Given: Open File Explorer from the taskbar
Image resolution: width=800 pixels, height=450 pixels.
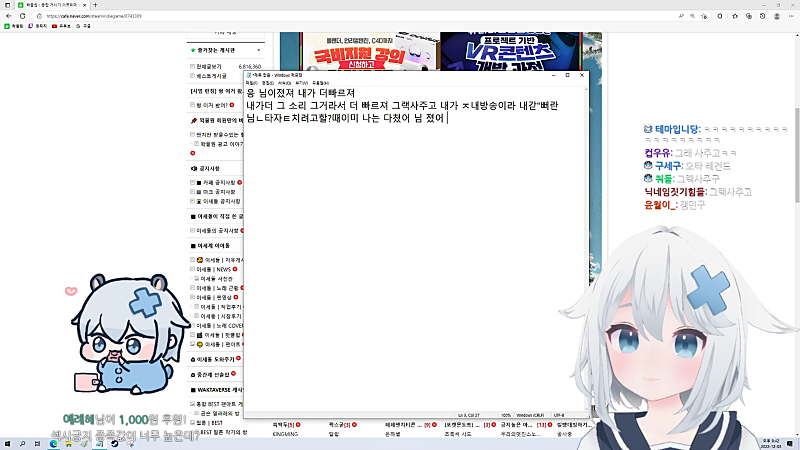Looking at the screenshot, I should 68,444.
